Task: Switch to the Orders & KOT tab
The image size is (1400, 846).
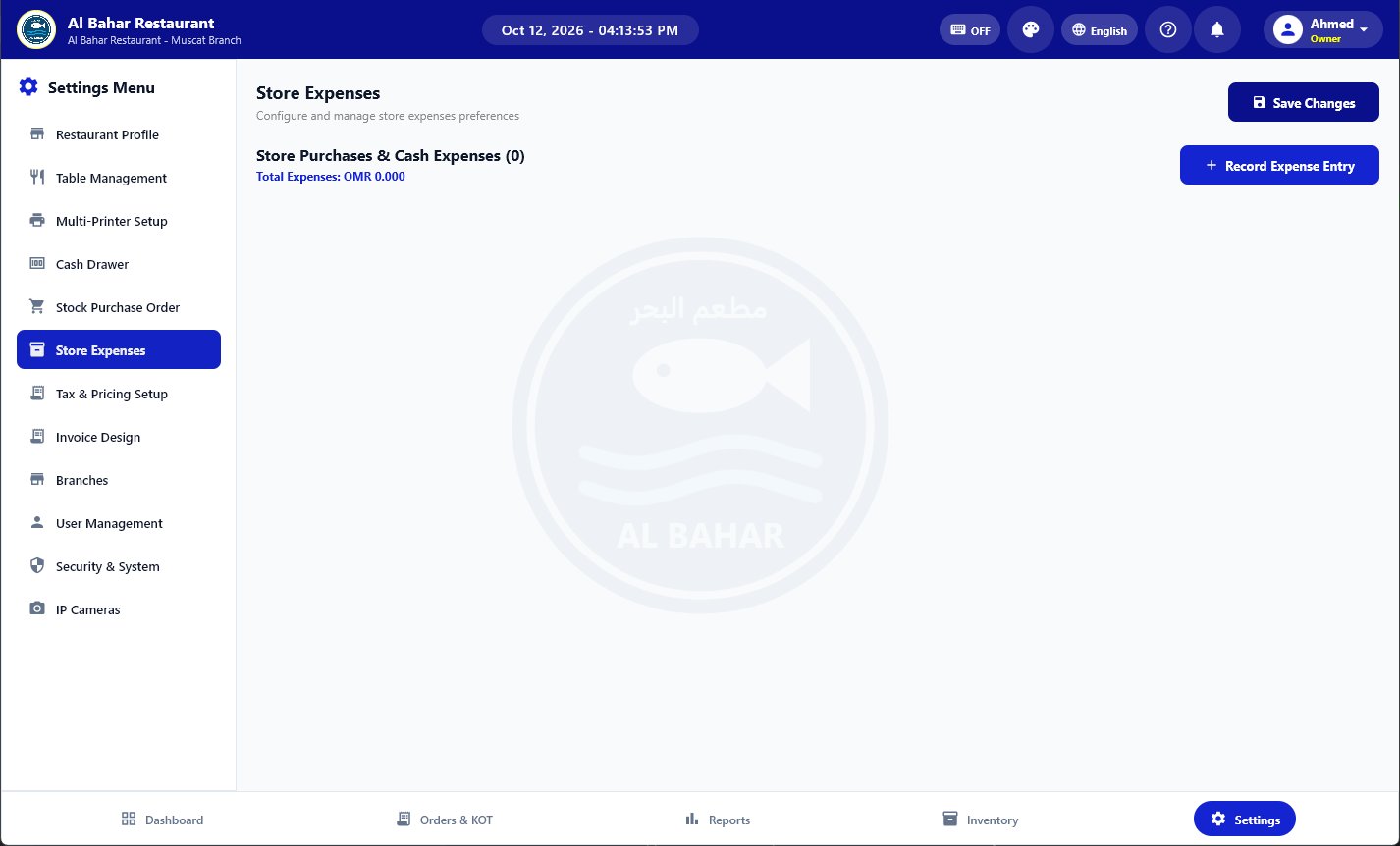Action: 445,820
